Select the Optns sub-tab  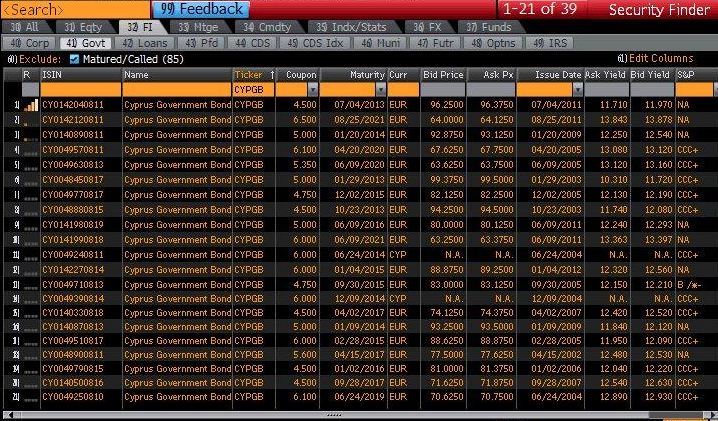pyautogui.click(x=494, y=43)
